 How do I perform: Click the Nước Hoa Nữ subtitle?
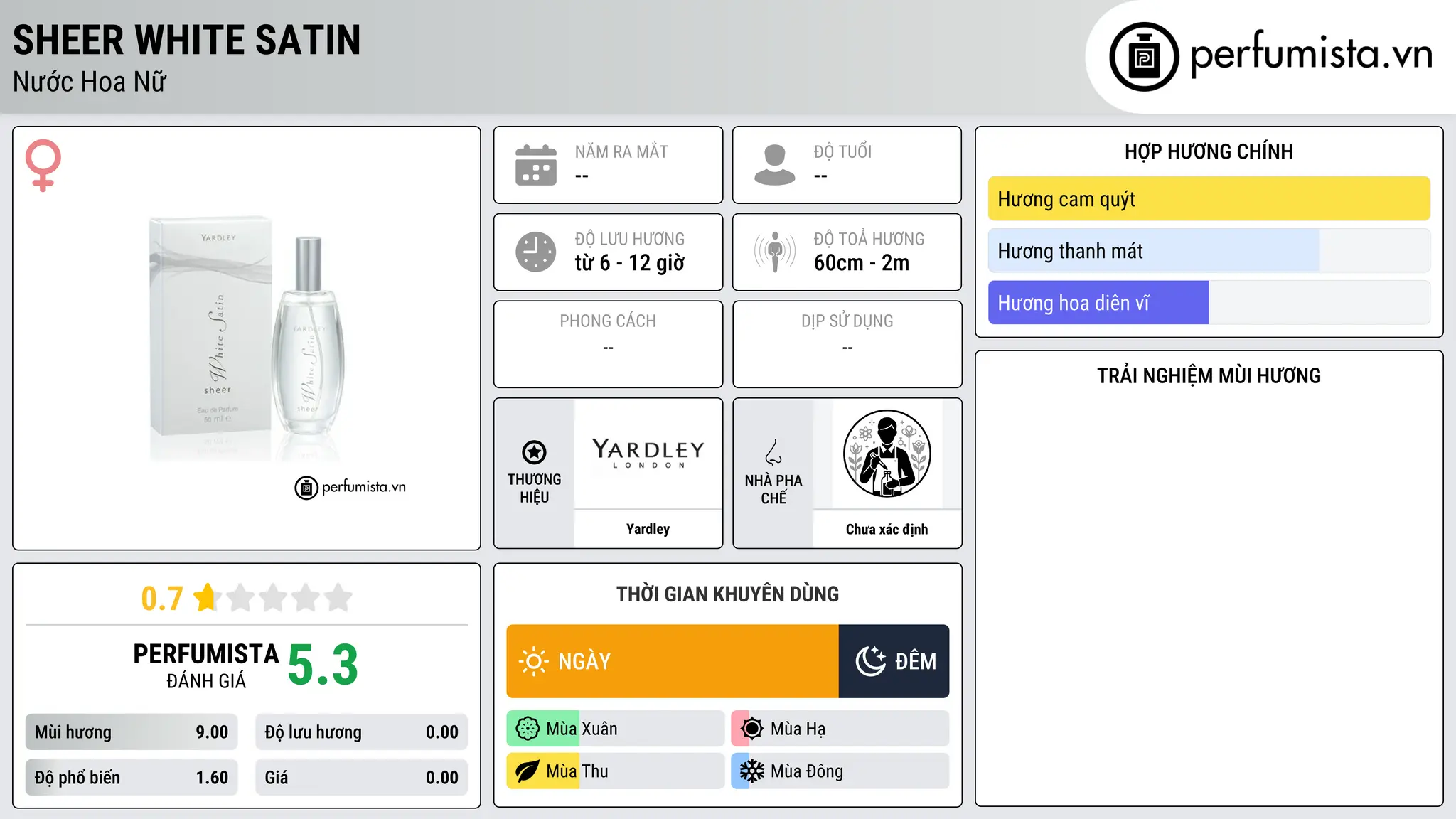point(90,82)
